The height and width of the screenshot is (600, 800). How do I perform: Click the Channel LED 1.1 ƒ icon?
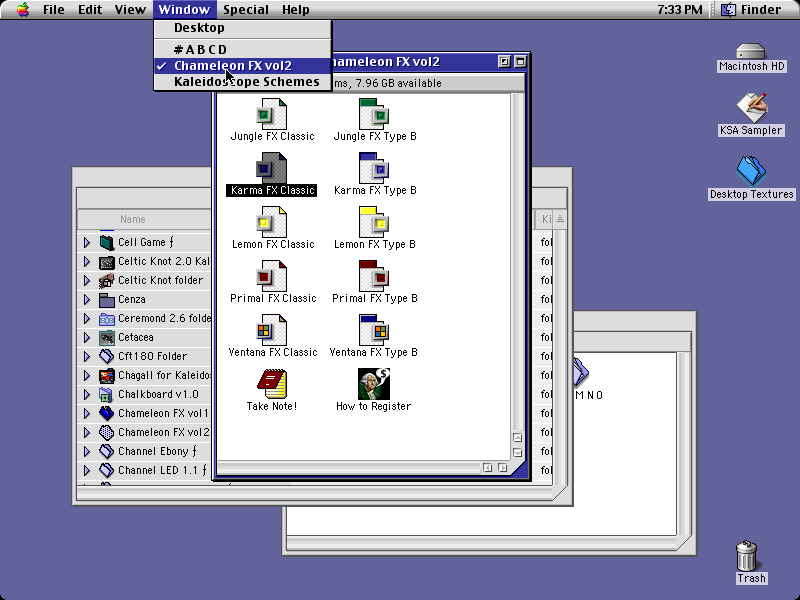[x=106, y=470]
